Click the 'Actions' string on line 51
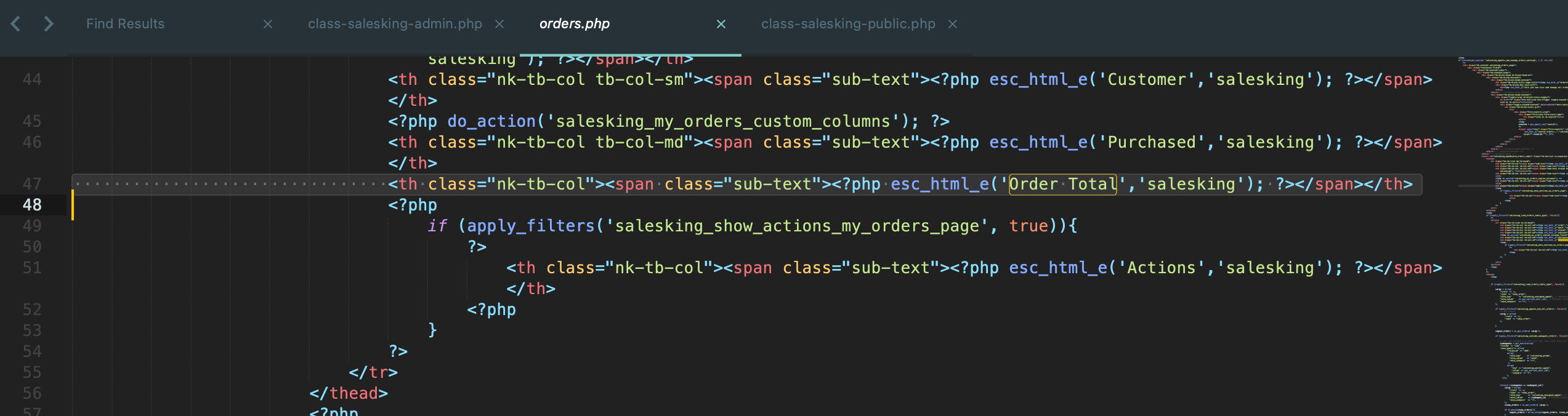Image resolution: width=1568 pixels, height=416 pixels. (1161, 268)
